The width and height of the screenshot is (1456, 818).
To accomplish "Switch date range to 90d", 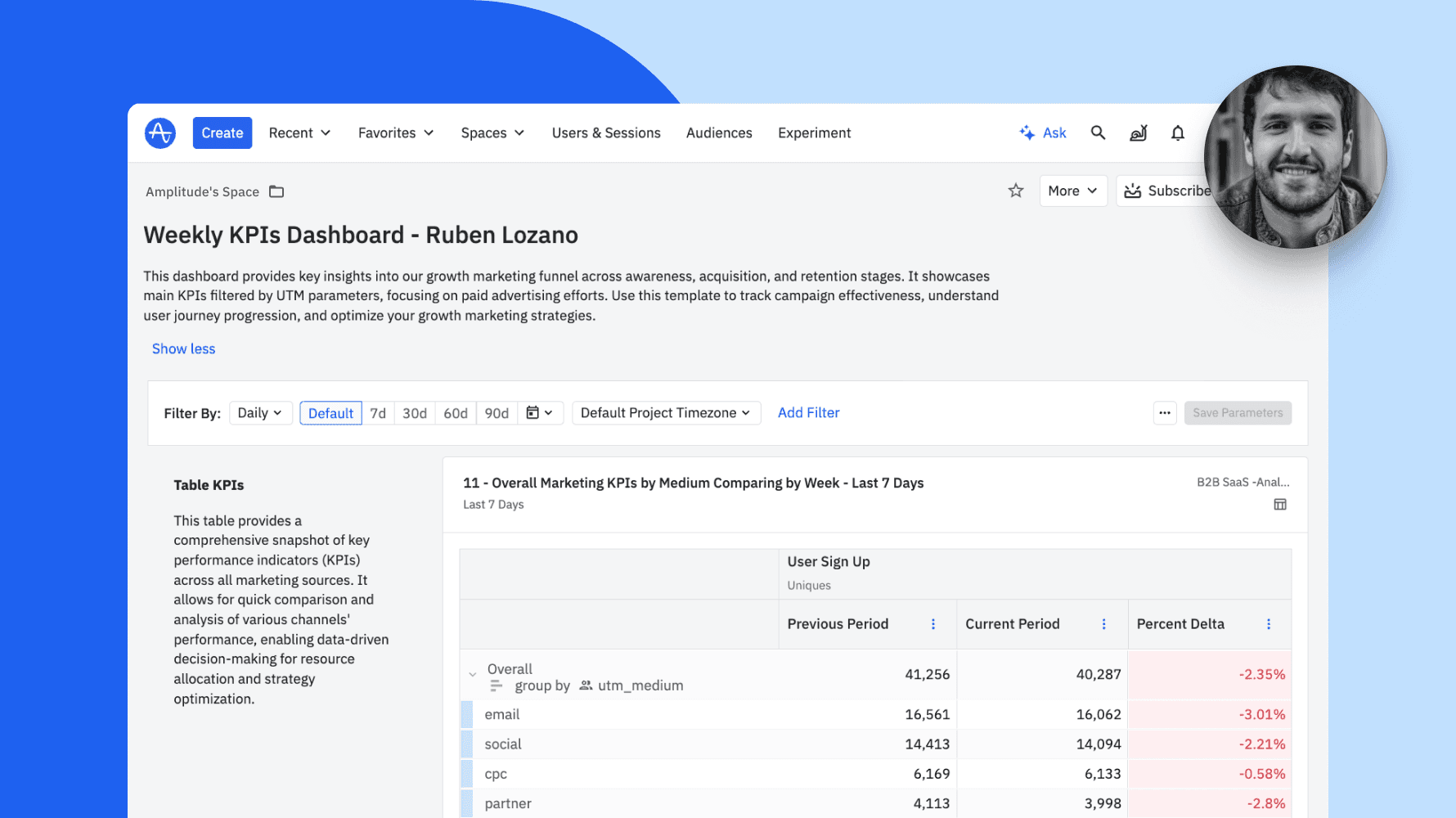I will [497, 413].
